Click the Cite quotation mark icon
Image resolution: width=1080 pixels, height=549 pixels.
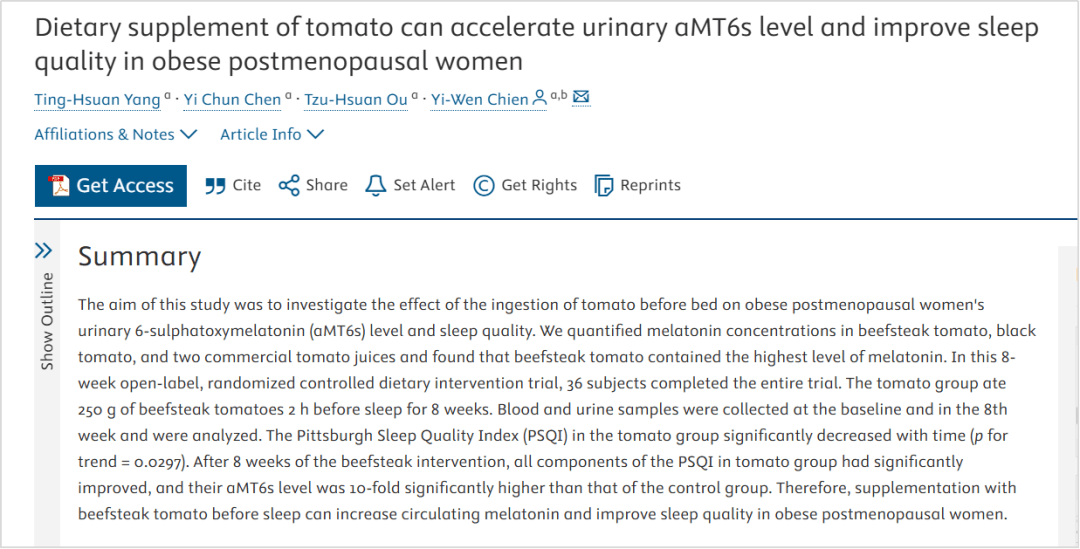point(215,185)
